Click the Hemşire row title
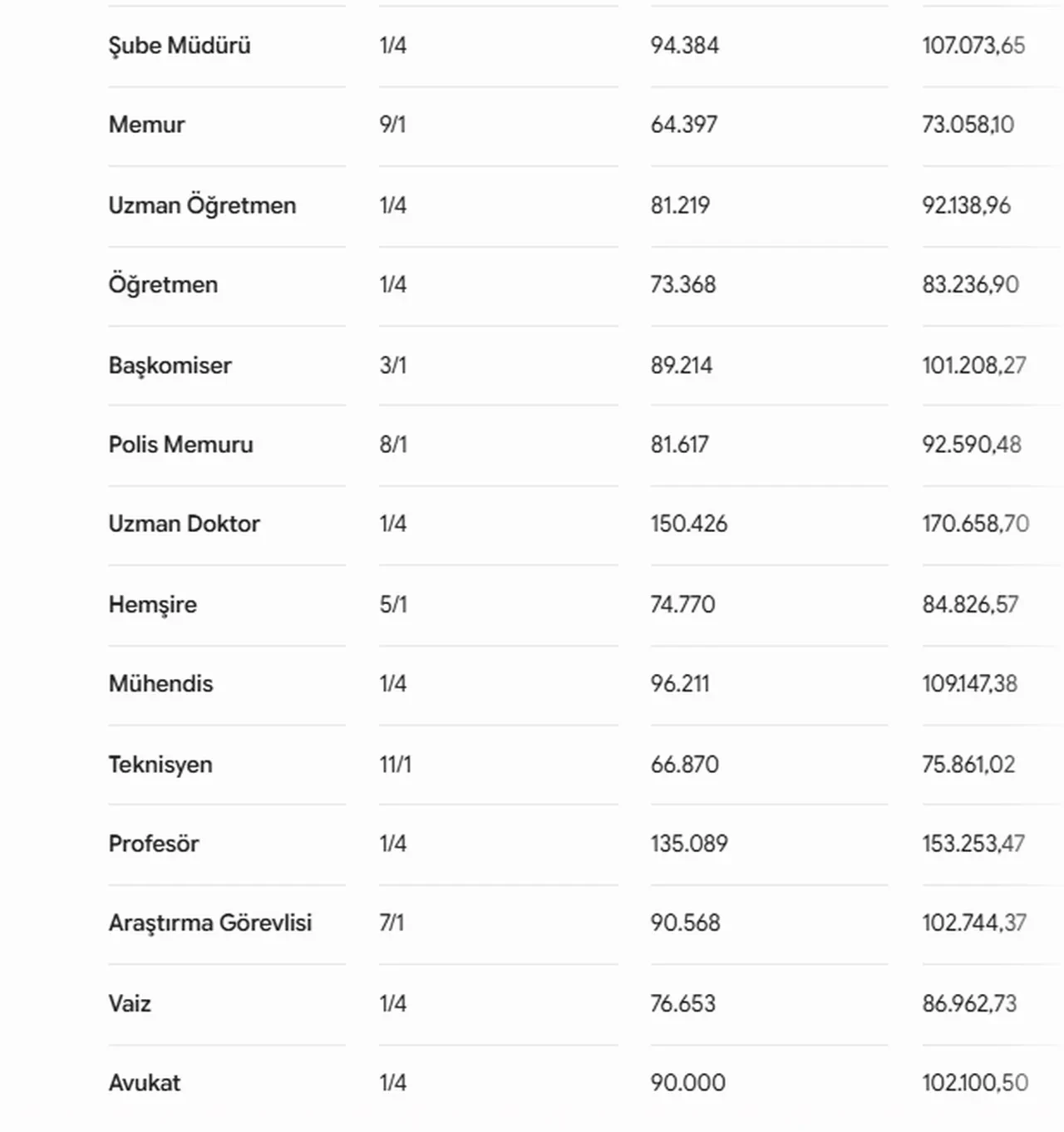Screen dimensions: 1064x1132 tap(152, 604)
